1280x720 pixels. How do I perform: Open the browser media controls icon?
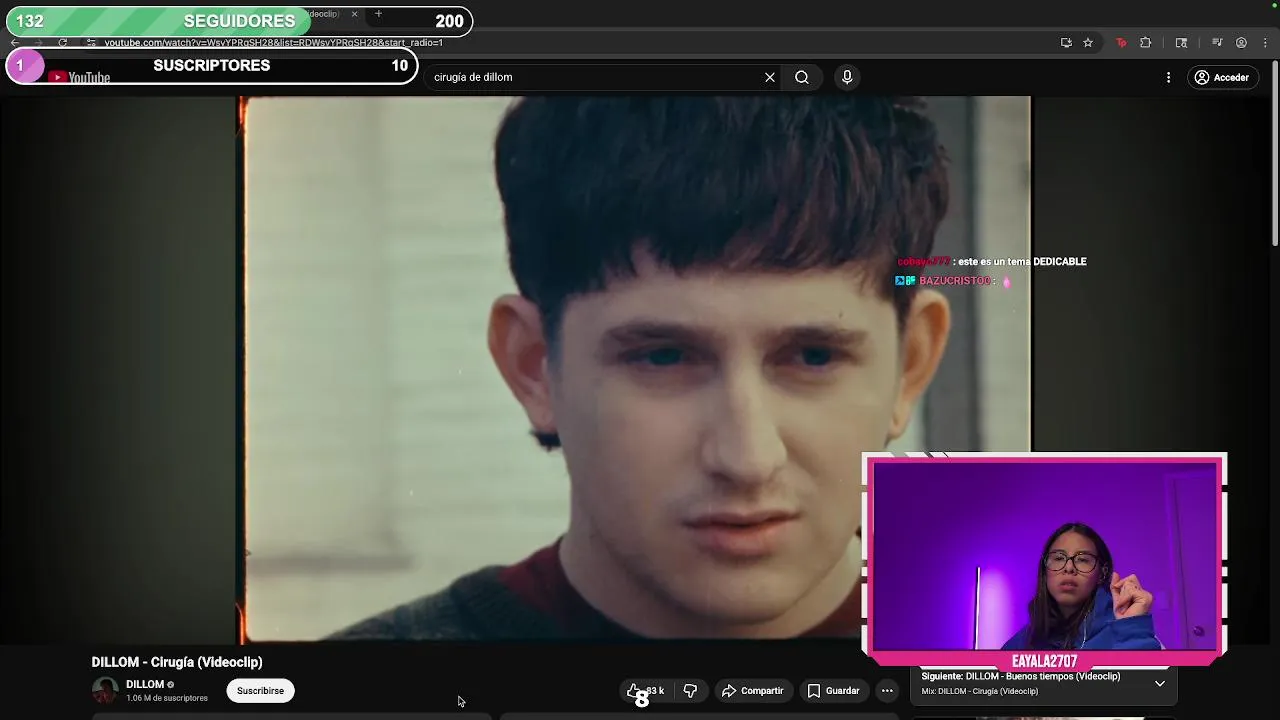pyautogui.click(x=1217, y=43)
